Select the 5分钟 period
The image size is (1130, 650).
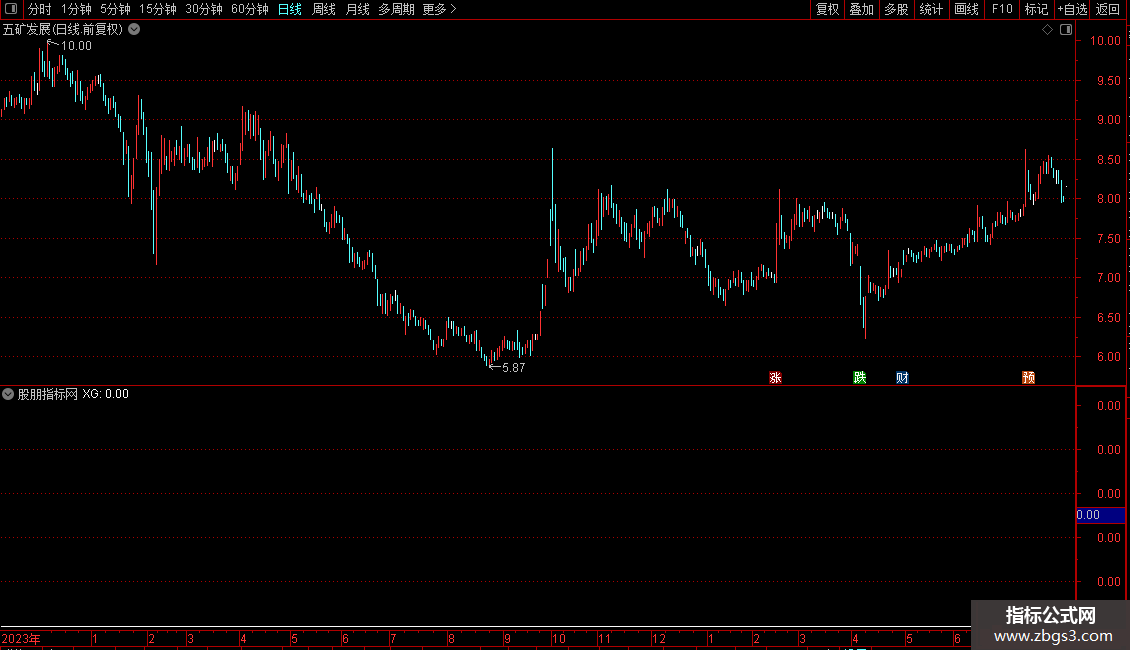click(115, 9)
